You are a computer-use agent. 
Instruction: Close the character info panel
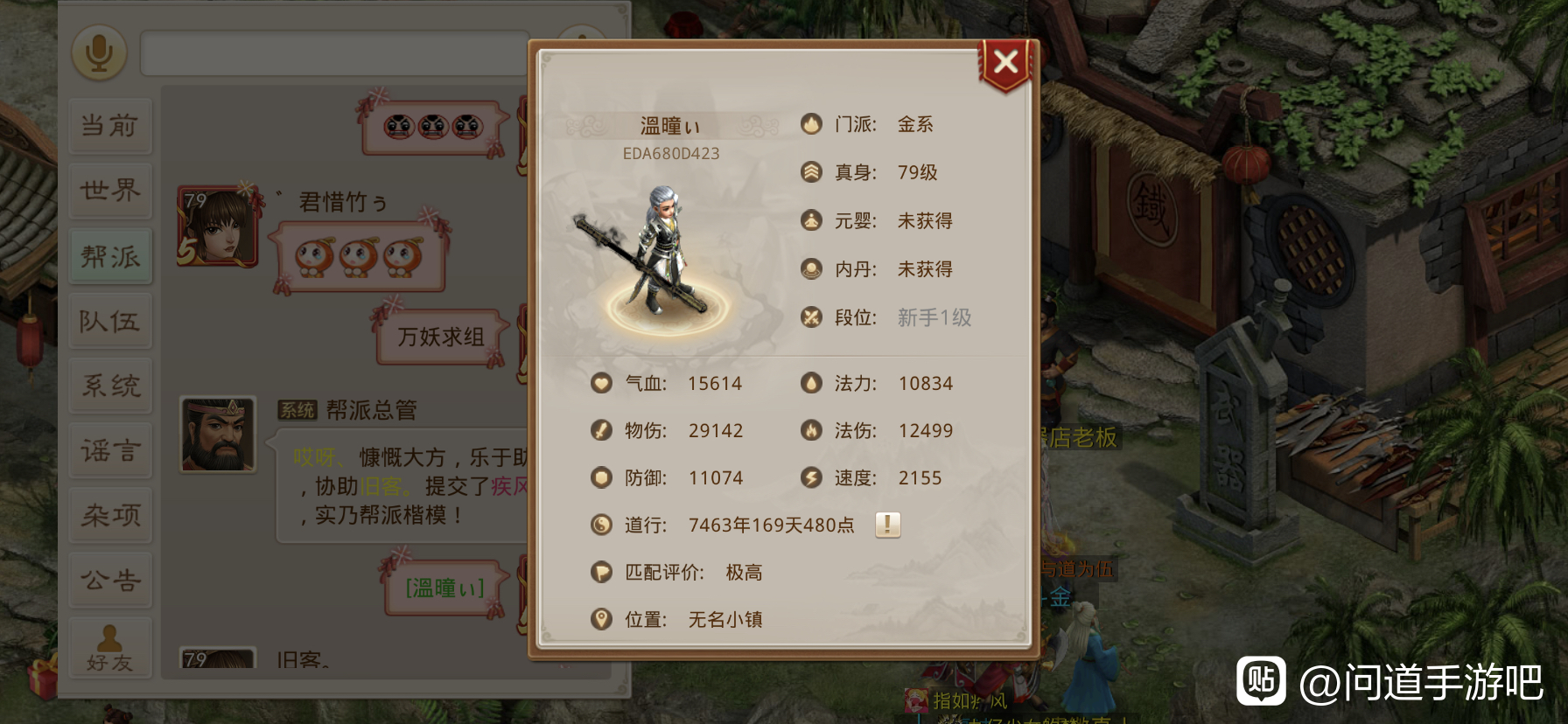(1006, 62)
